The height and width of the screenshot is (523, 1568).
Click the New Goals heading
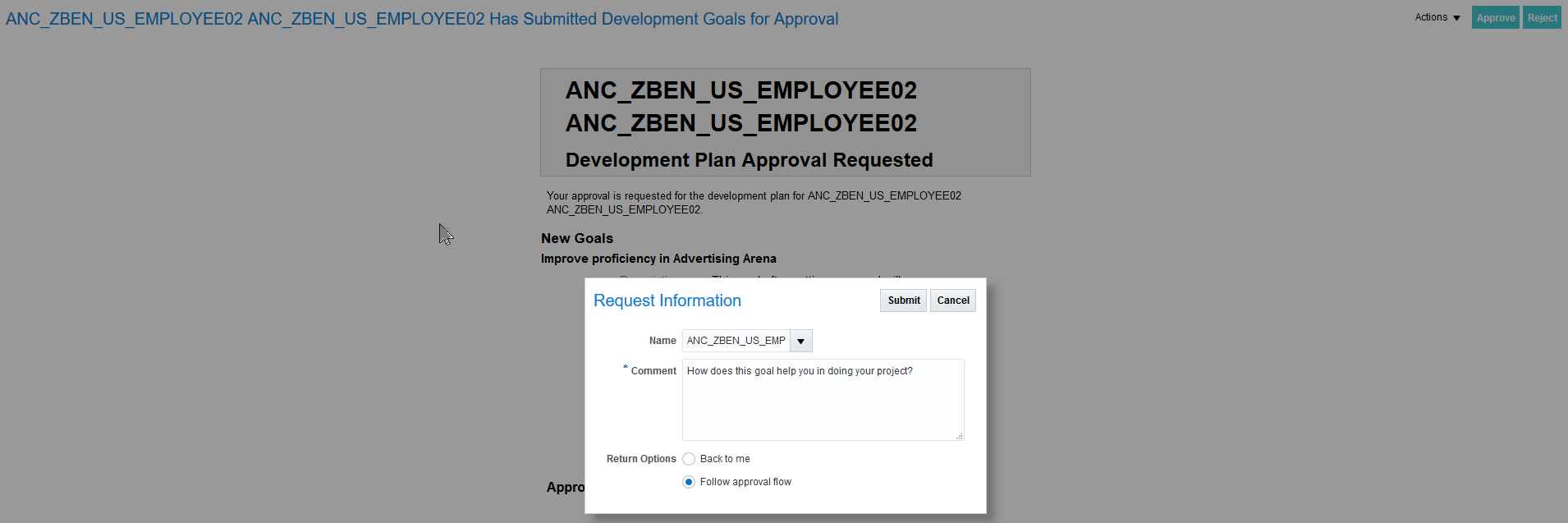coord(576,238)
